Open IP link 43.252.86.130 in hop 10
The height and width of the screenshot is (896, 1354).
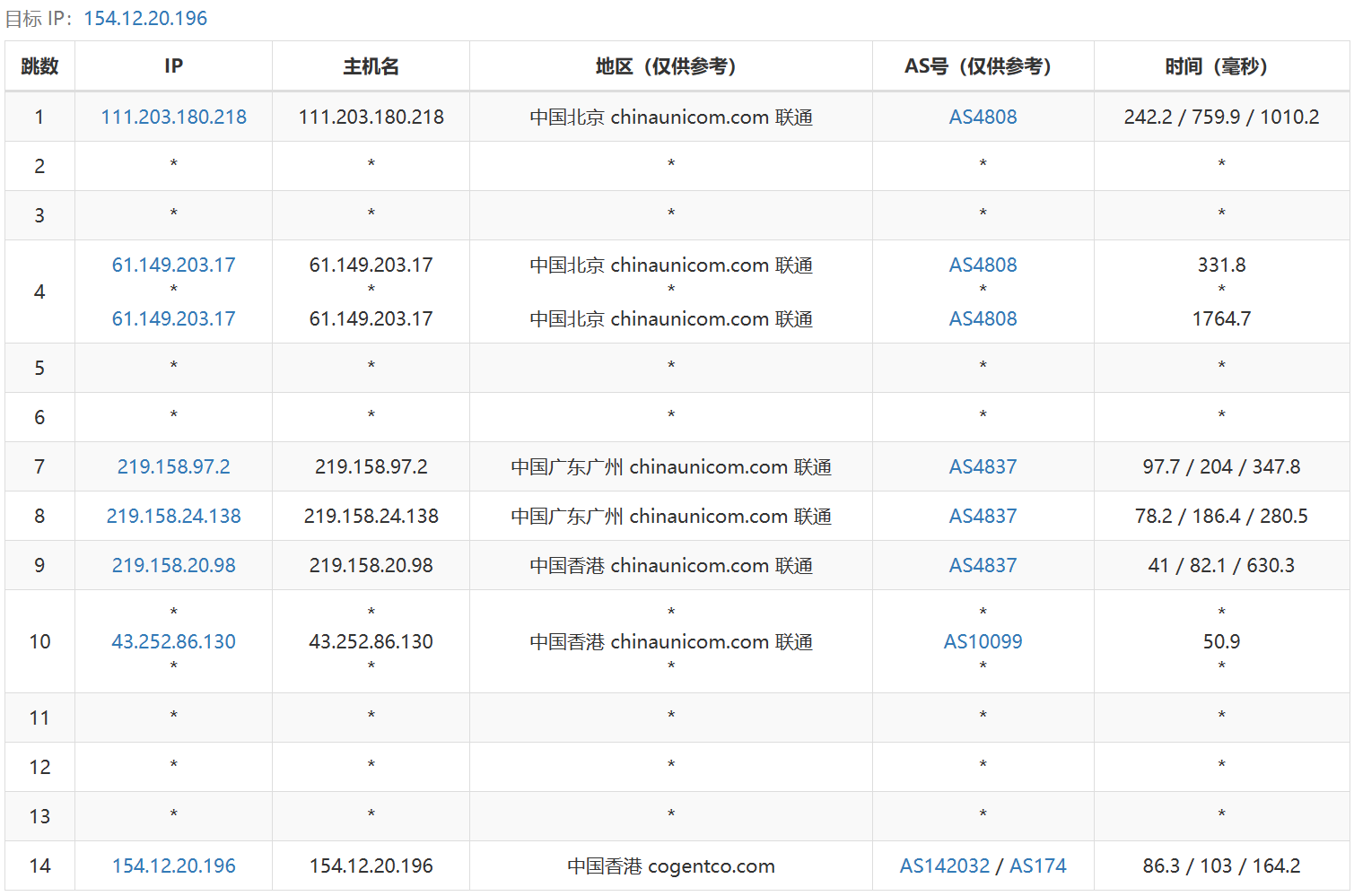point(173,641)
